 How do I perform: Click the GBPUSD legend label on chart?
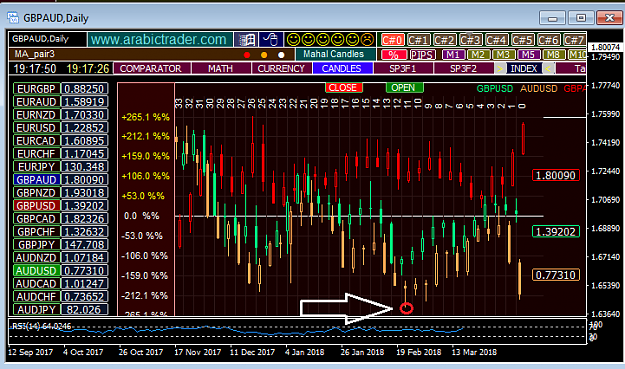[x=495, y=88]
